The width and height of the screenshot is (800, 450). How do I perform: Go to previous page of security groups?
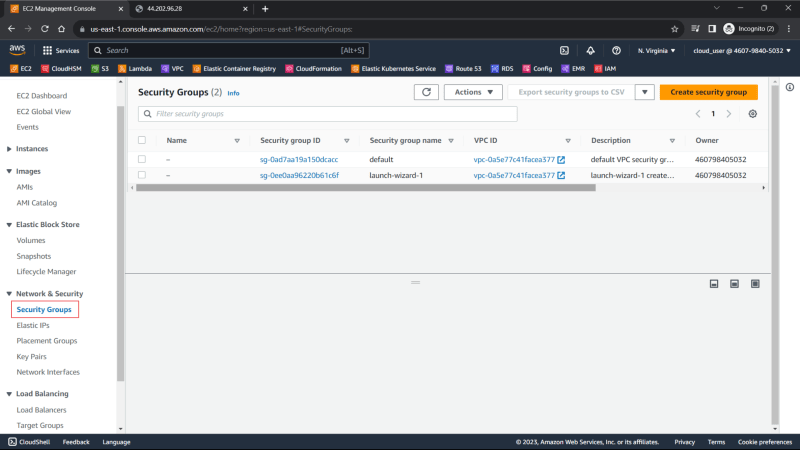pos(698,114)
